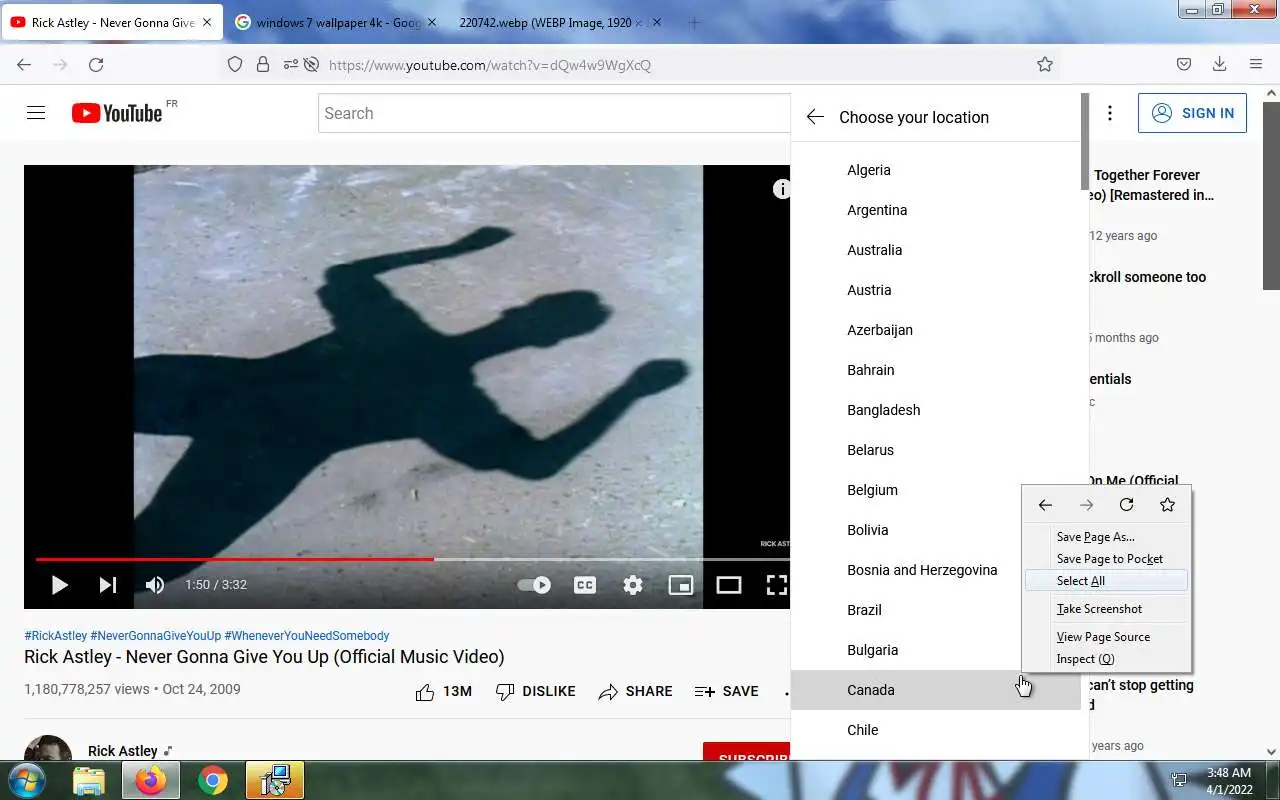Screen dimensions: 1280x800
Task: Toggle closed captions CC button
Action: tap(585, 585)
